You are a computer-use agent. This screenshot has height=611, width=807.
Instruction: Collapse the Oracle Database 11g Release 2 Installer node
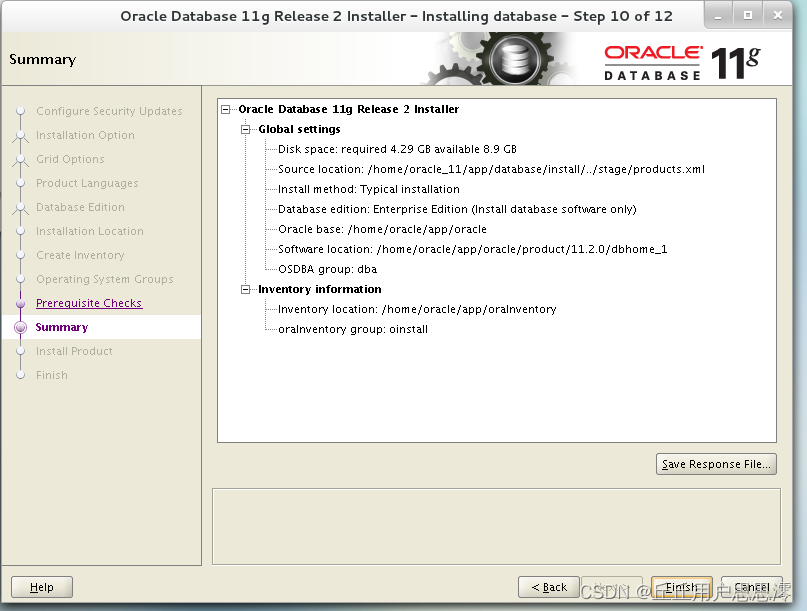point(225,109)
